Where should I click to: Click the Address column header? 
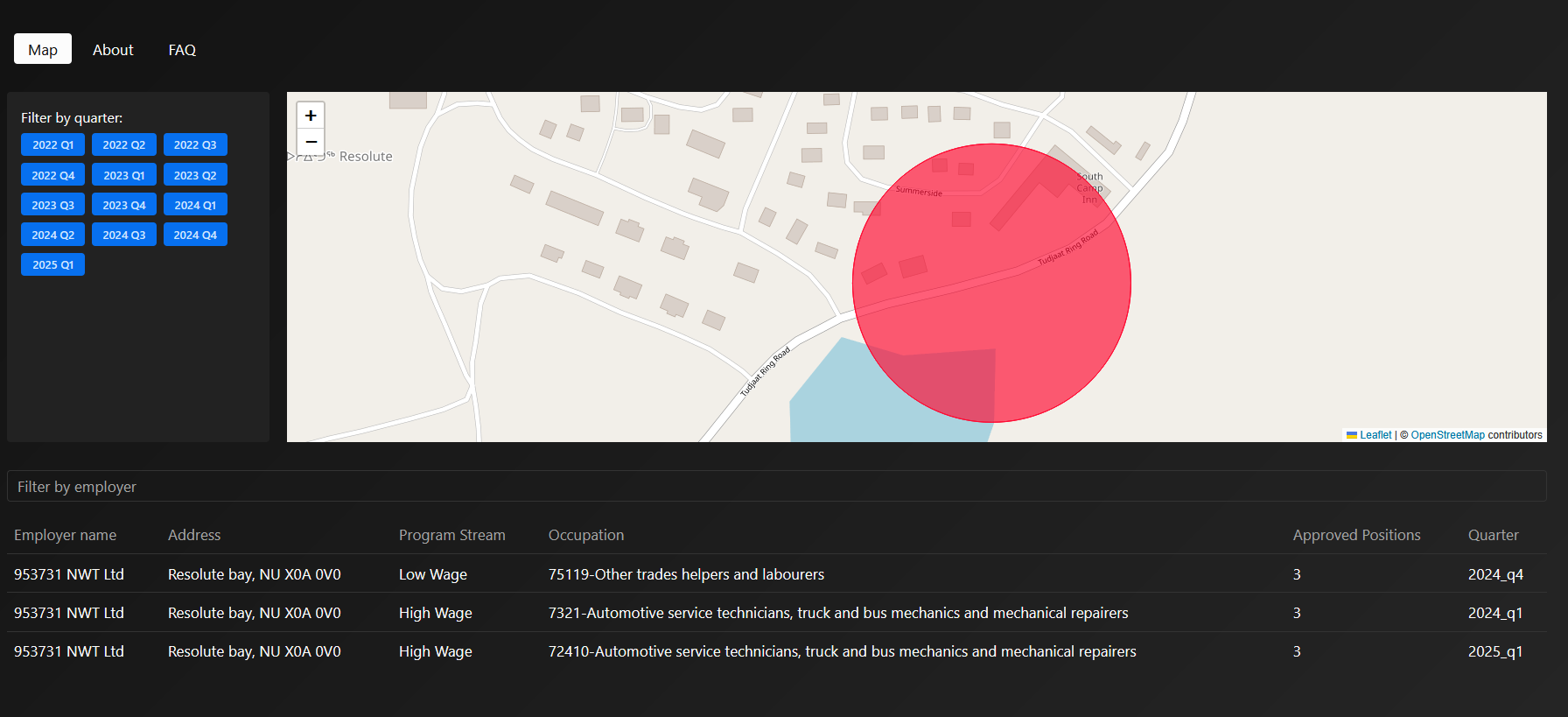point(194,535)
